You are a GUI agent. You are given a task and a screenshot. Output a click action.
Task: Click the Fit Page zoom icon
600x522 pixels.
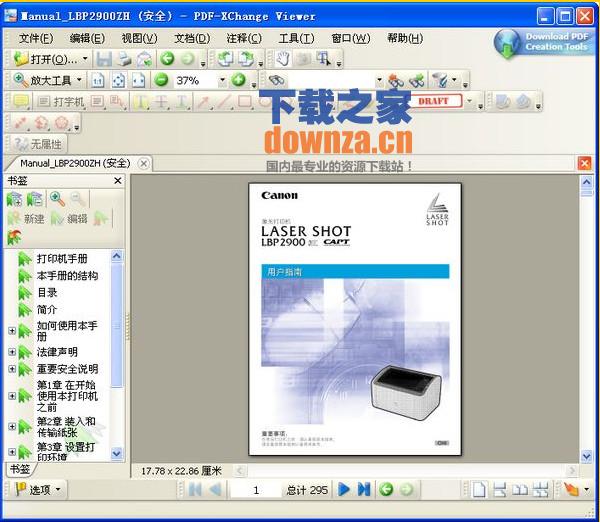pyautogui.click(x=118, y=80)
